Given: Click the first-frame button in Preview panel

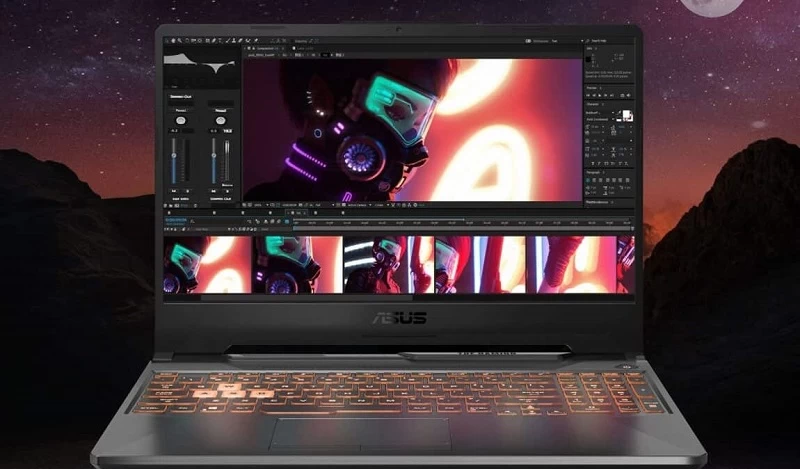Looking at the screenshot, I should (x=589, y=95).
